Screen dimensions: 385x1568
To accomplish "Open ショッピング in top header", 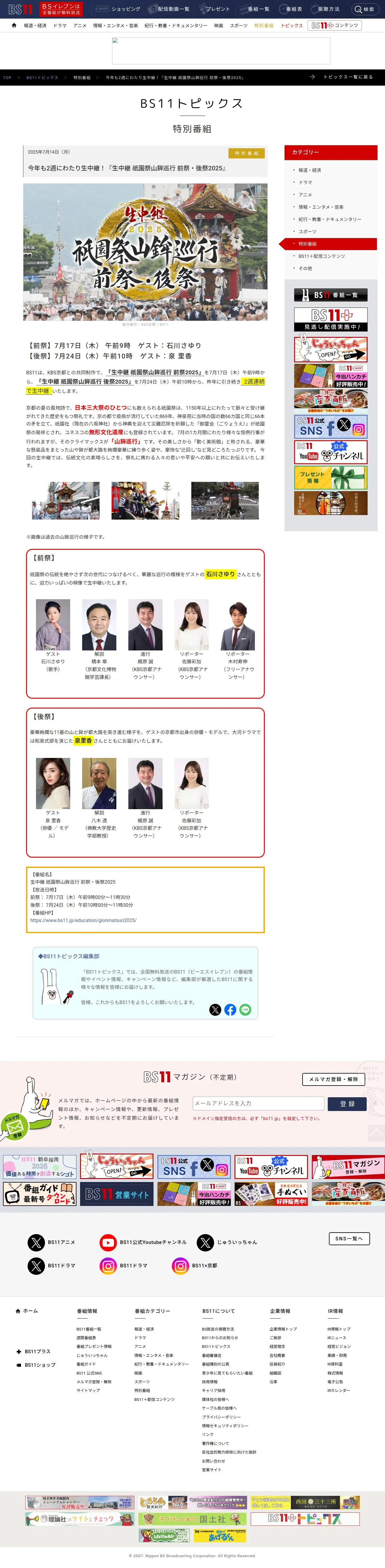I will (x=119, y=9).
